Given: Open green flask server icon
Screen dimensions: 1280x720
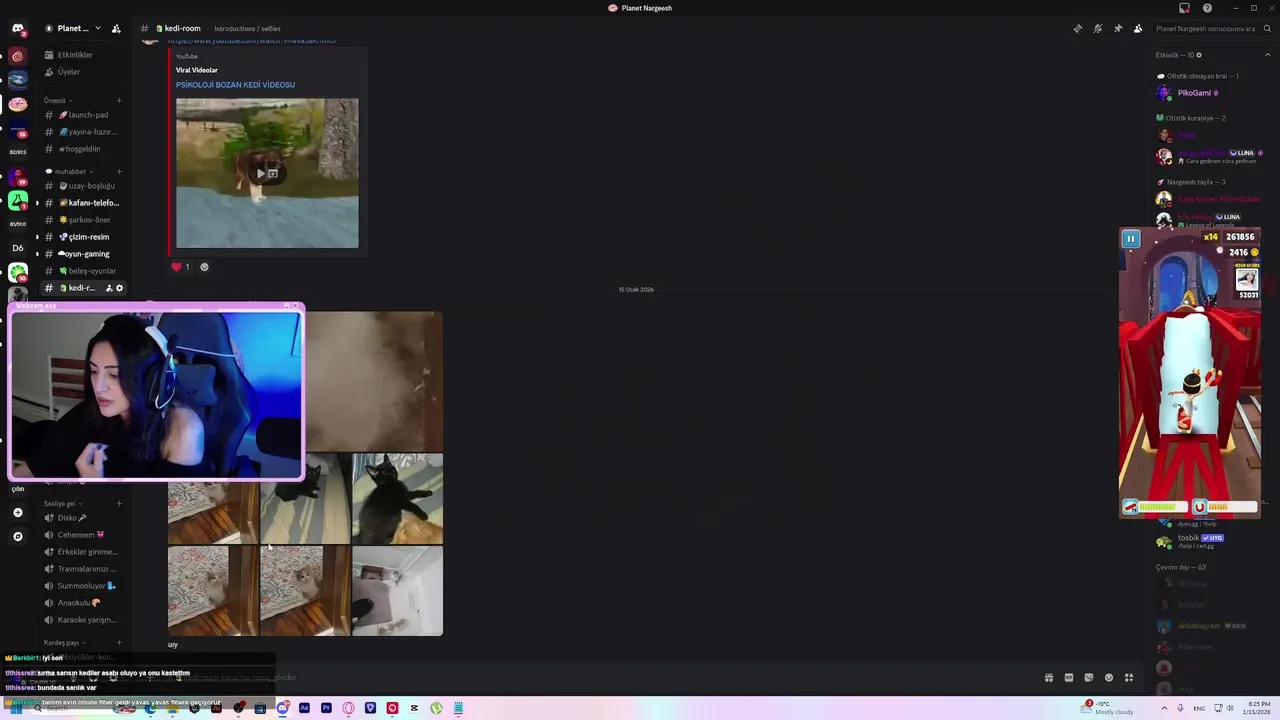Looking at the screenshot, I should [17, 200].
